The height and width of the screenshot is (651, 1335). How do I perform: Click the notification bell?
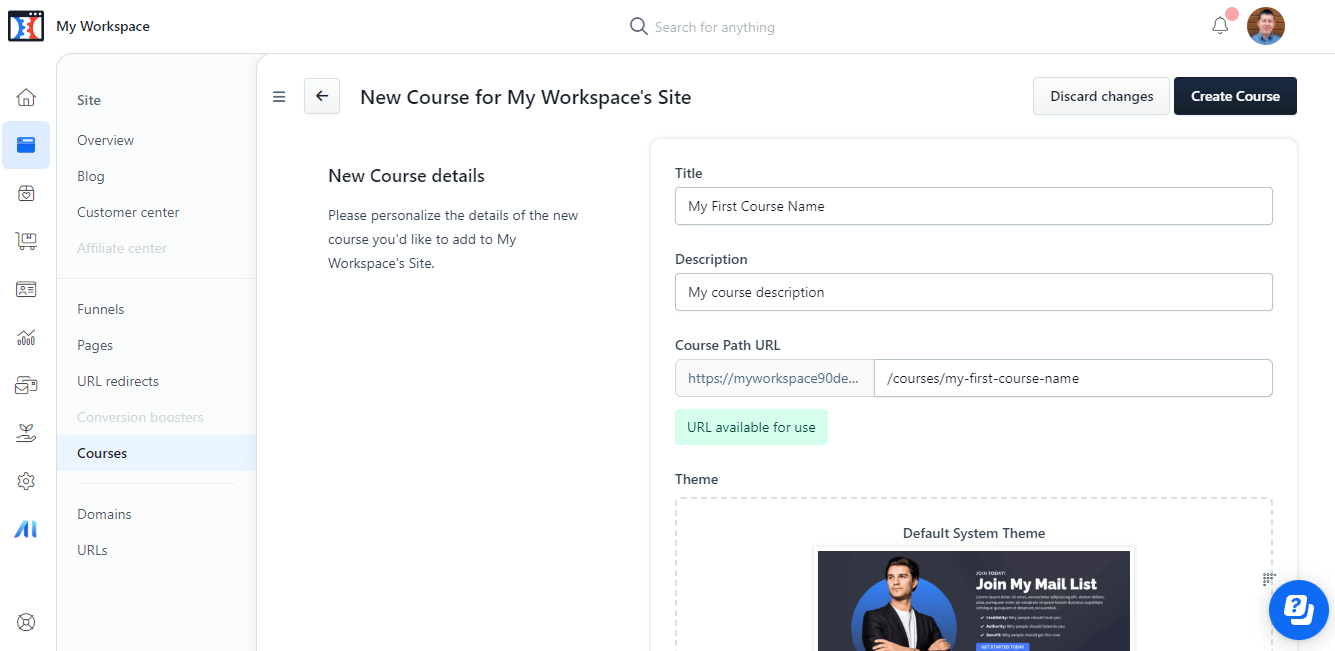tap(1219, 25)
